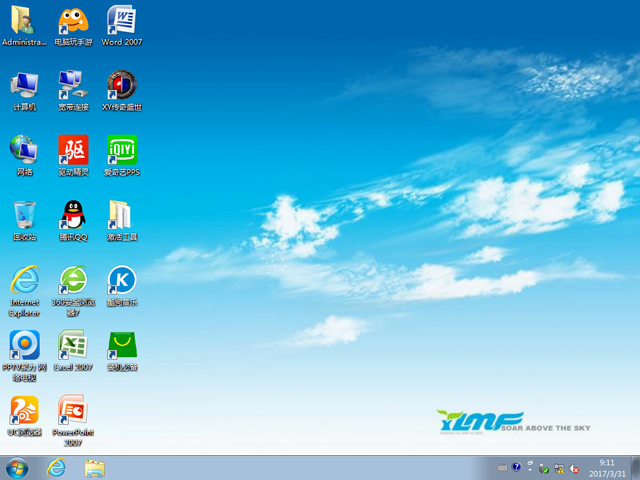
Task: Open the UC Browser desktop shortcut
Action: coord(25,410)
